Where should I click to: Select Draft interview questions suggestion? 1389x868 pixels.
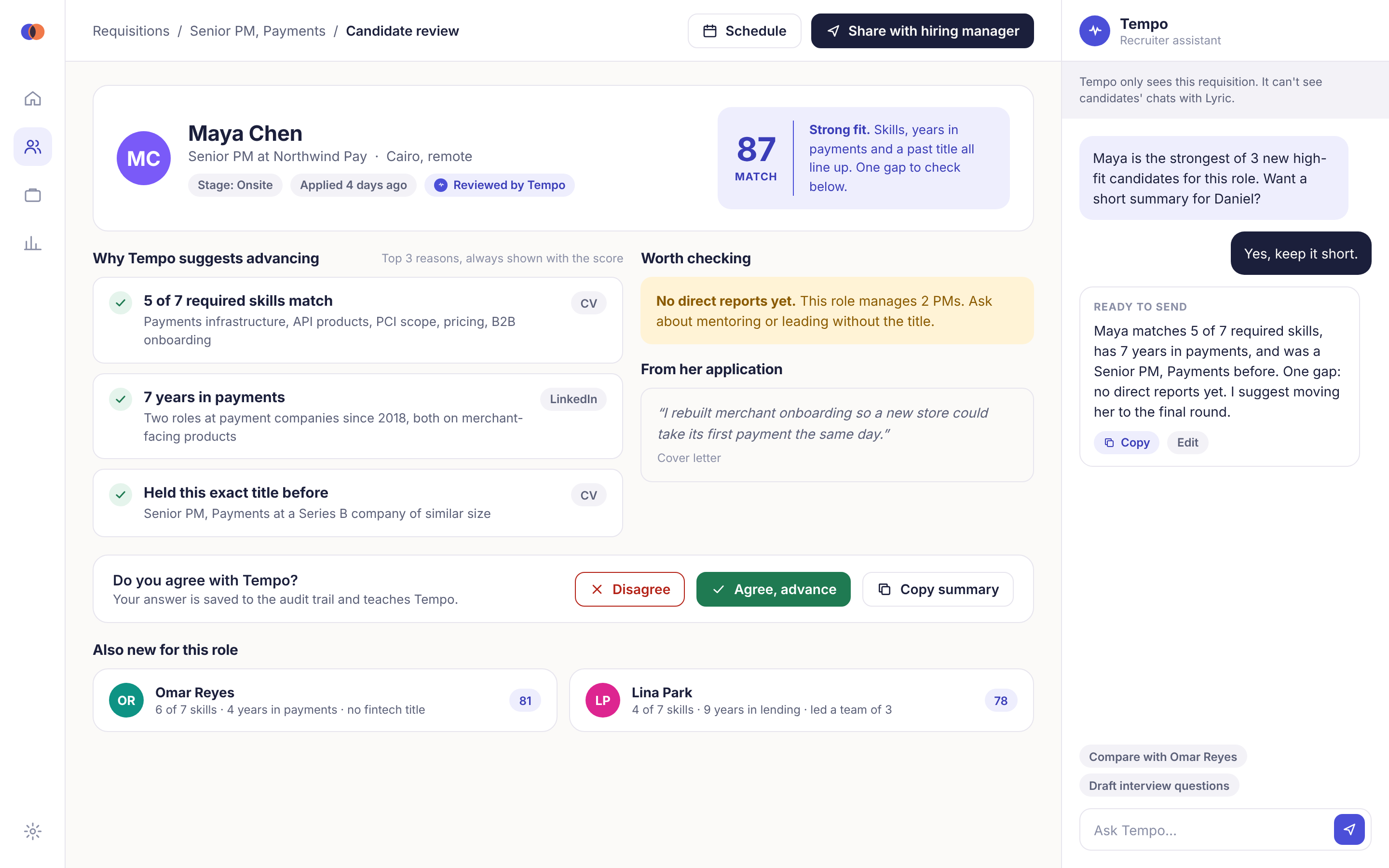1159,786
